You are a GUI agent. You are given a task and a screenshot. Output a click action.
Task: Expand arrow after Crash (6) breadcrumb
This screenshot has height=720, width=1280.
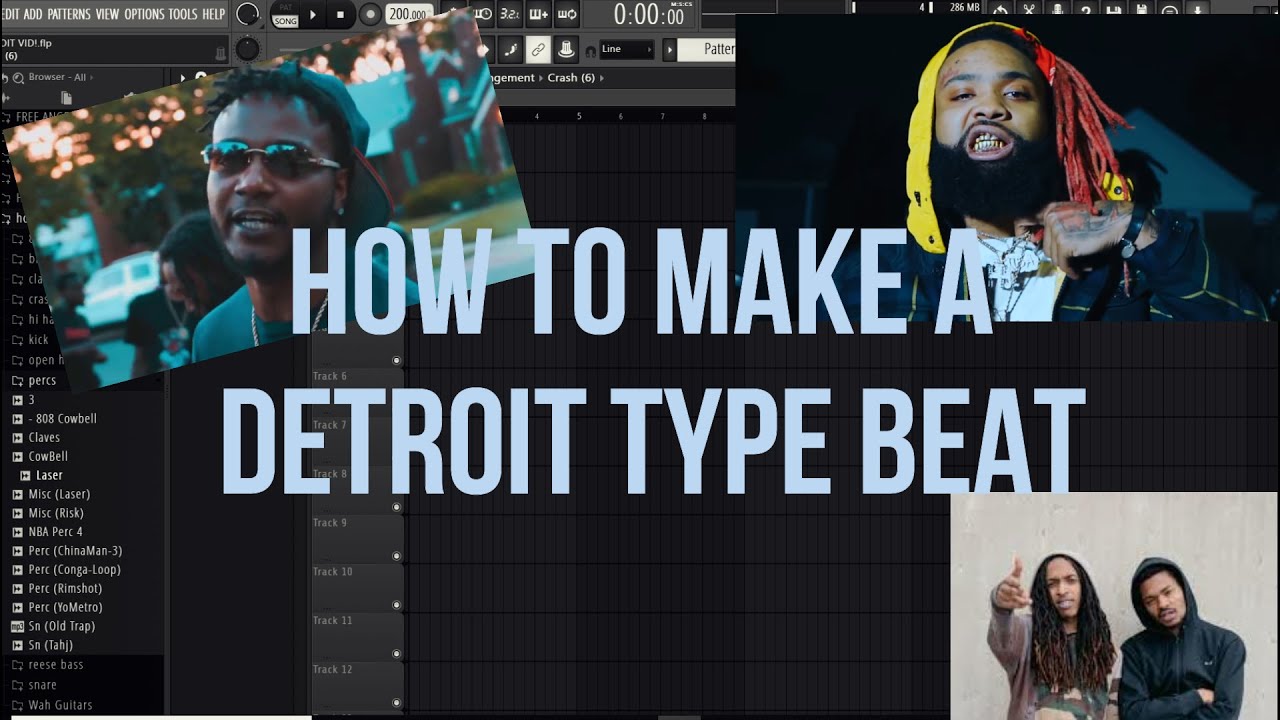coord(604,77)
